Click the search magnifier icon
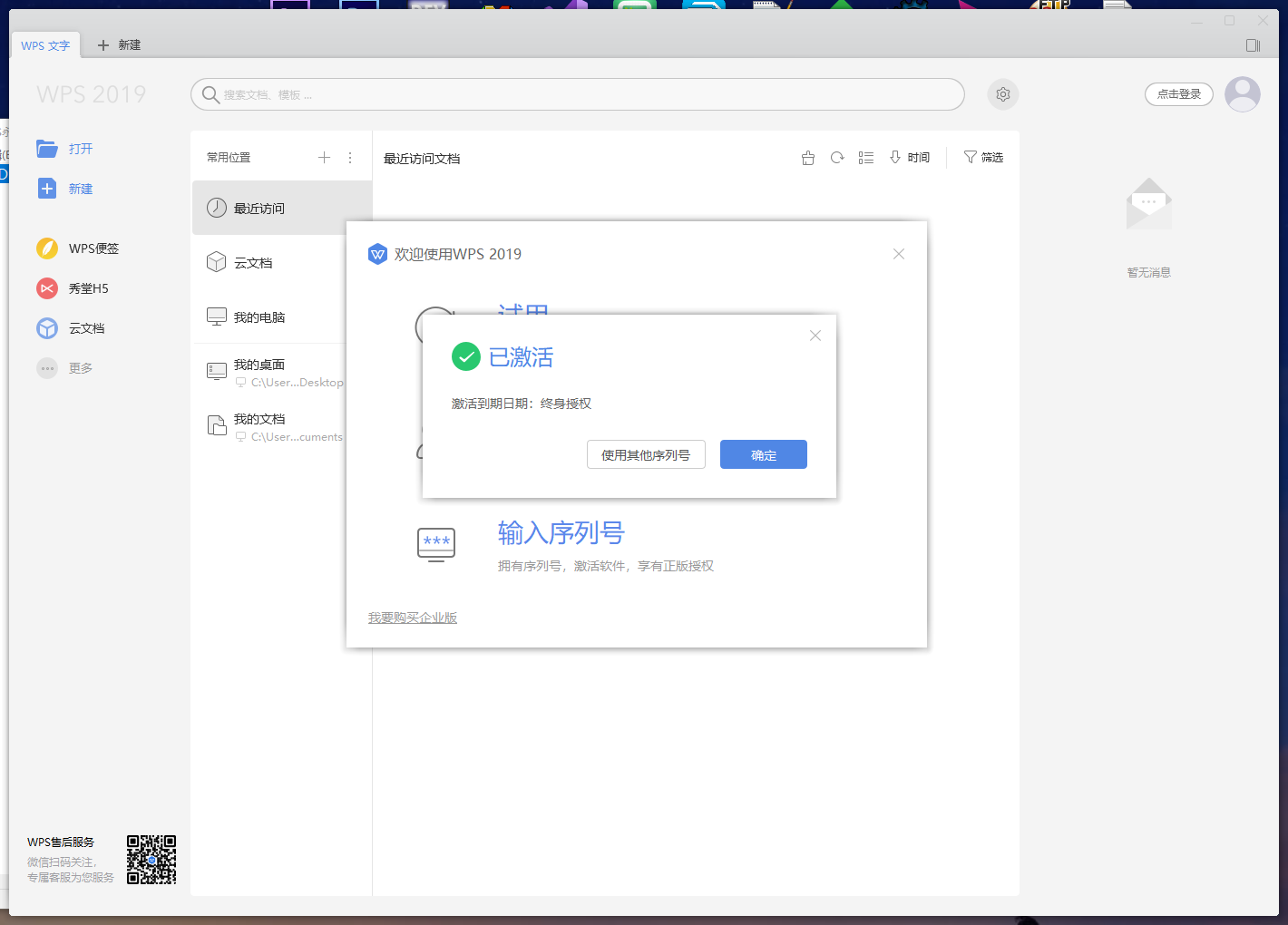The width and height of the screenshot is (1288, 925). [210, 94]
